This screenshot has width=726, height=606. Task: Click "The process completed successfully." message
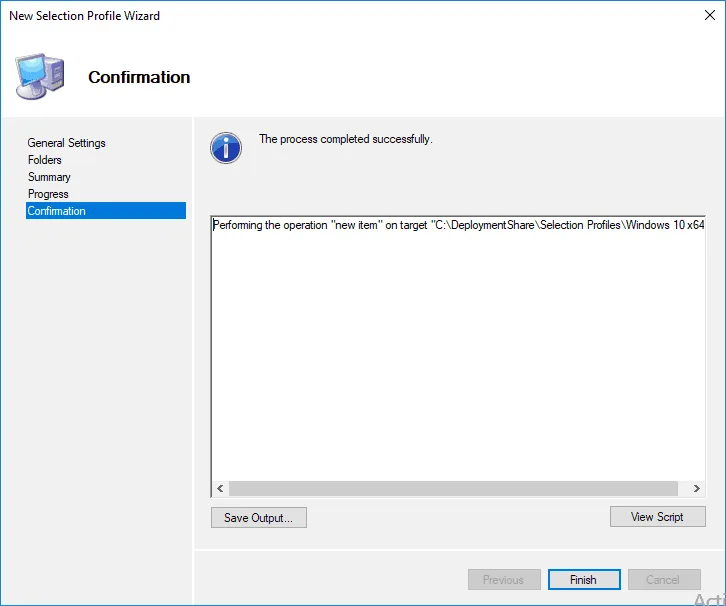coord(346,139)
